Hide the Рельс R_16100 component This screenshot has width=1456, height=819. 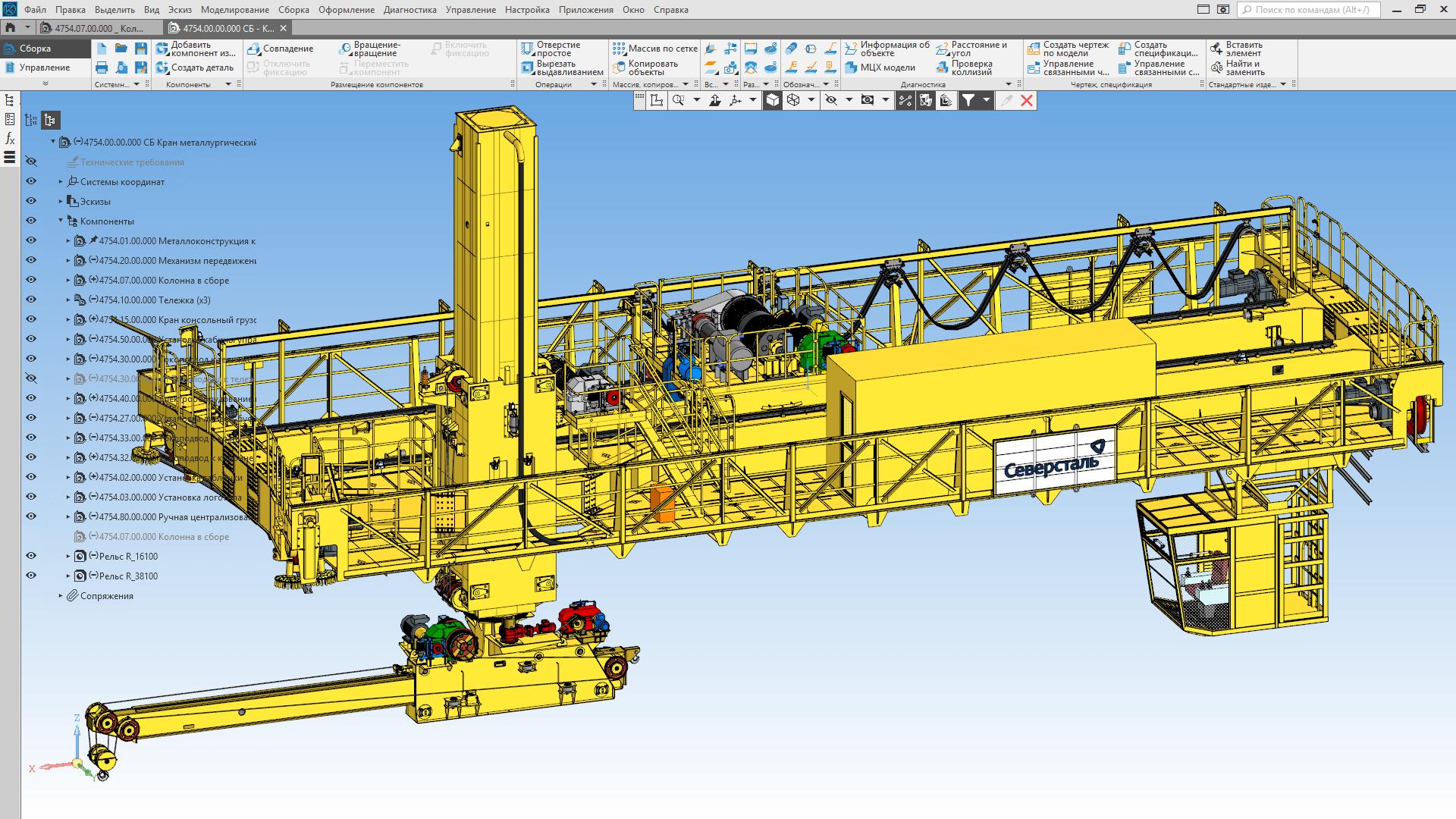(31, 556)
